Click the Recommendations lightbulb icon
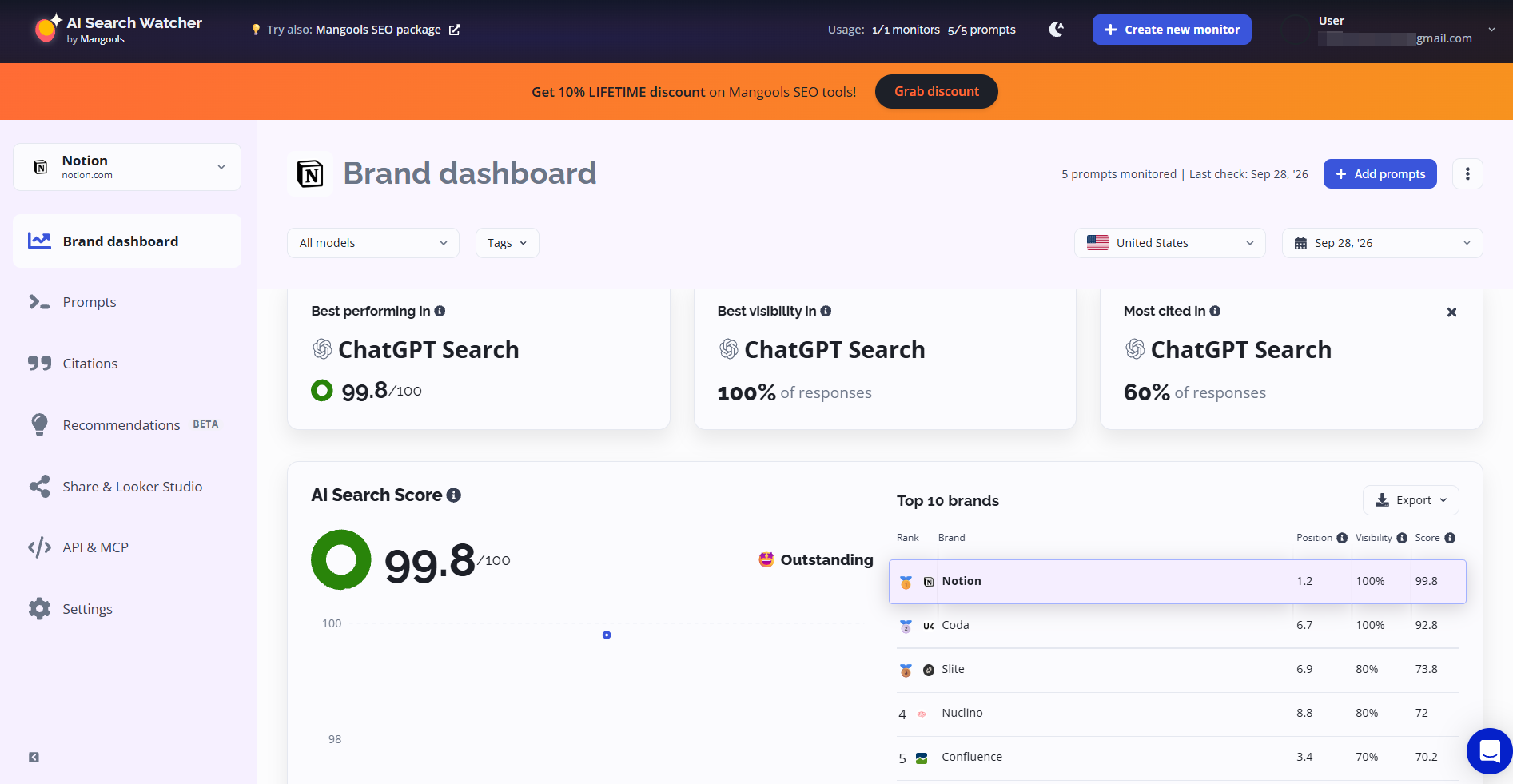 coord(39,424)
